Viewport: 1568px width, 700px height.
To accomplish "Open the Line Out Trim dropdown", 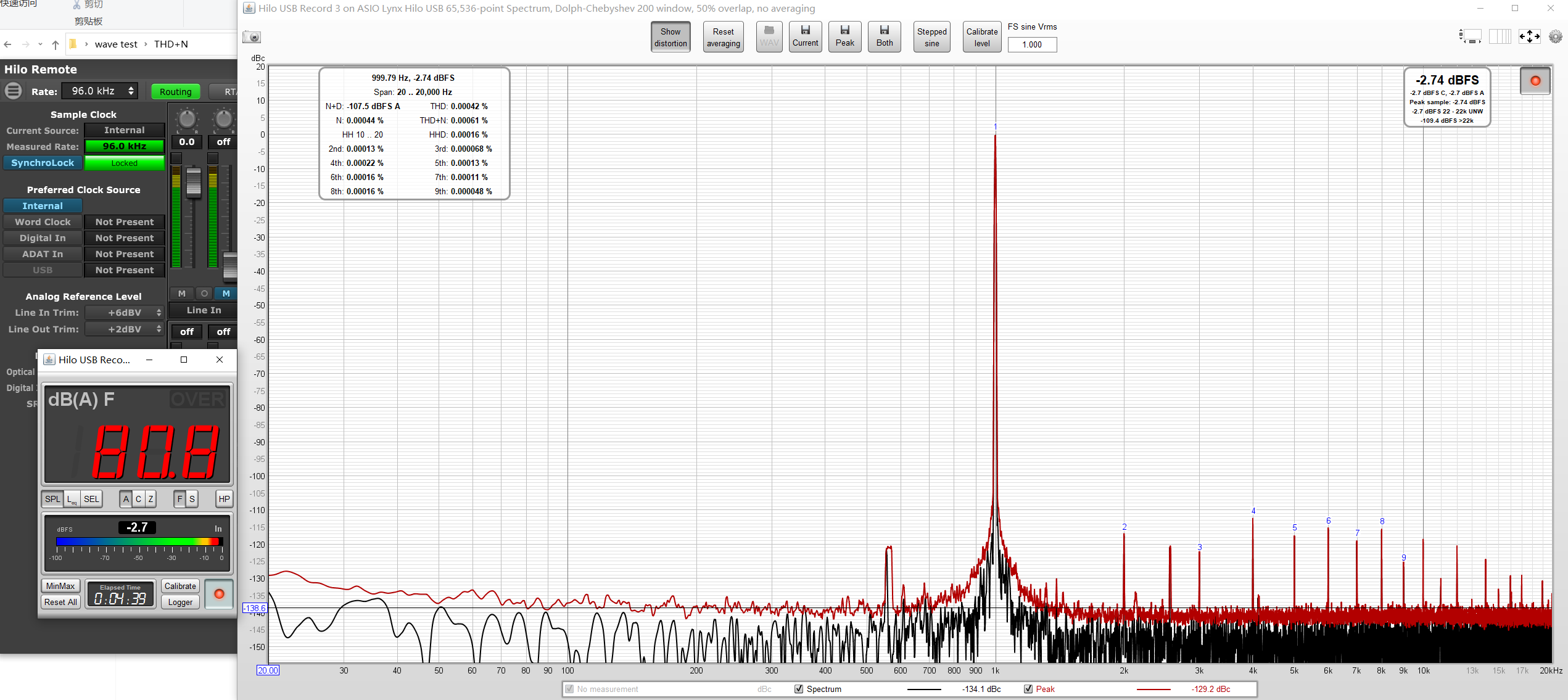I will (125, 329).
